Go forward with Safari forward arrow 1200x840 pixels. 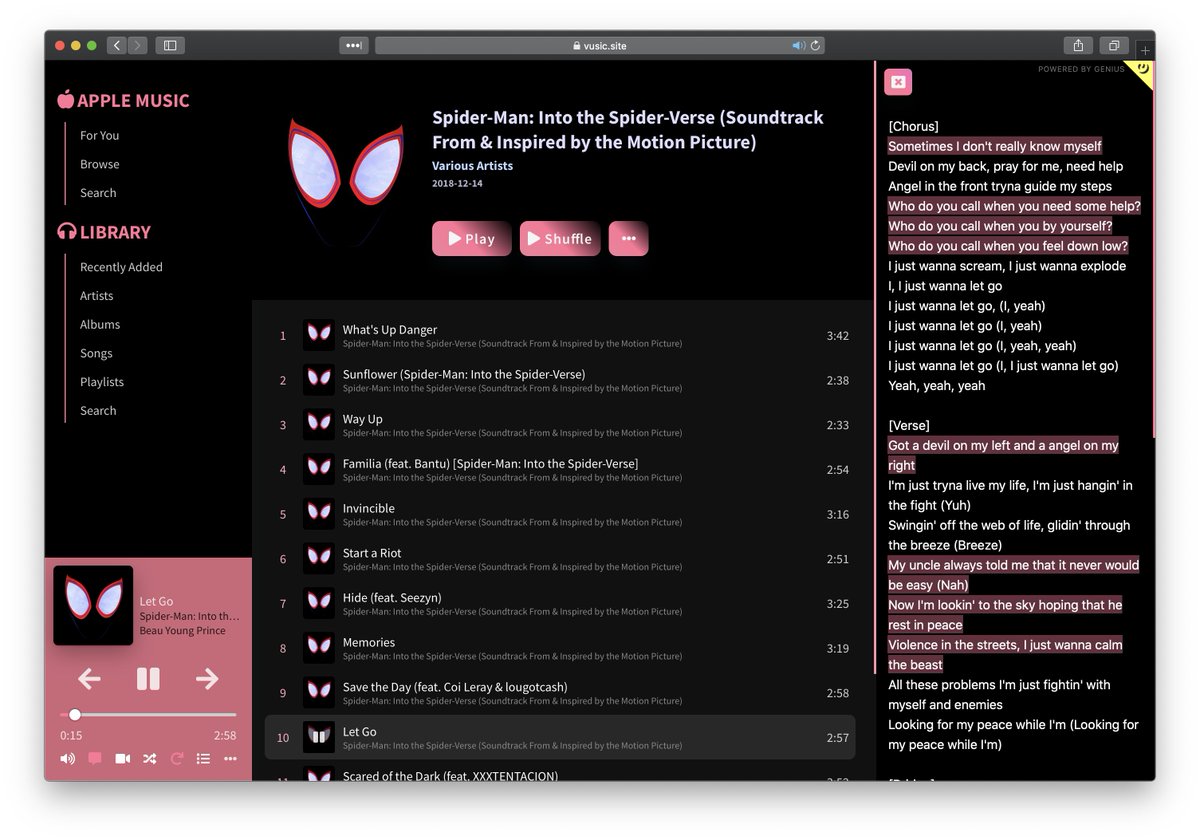point(137,45)
